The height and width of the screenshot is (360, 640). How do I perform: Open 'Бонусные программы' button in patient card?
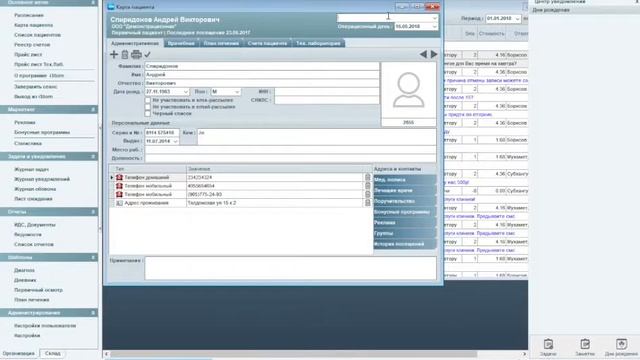(405, 212)
